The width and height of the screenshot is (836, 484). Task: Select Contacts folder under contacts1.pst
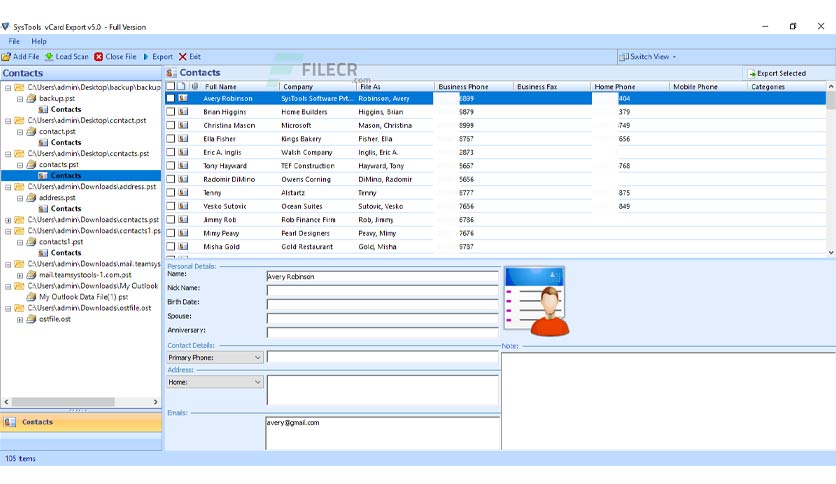(x=66, y=253)
